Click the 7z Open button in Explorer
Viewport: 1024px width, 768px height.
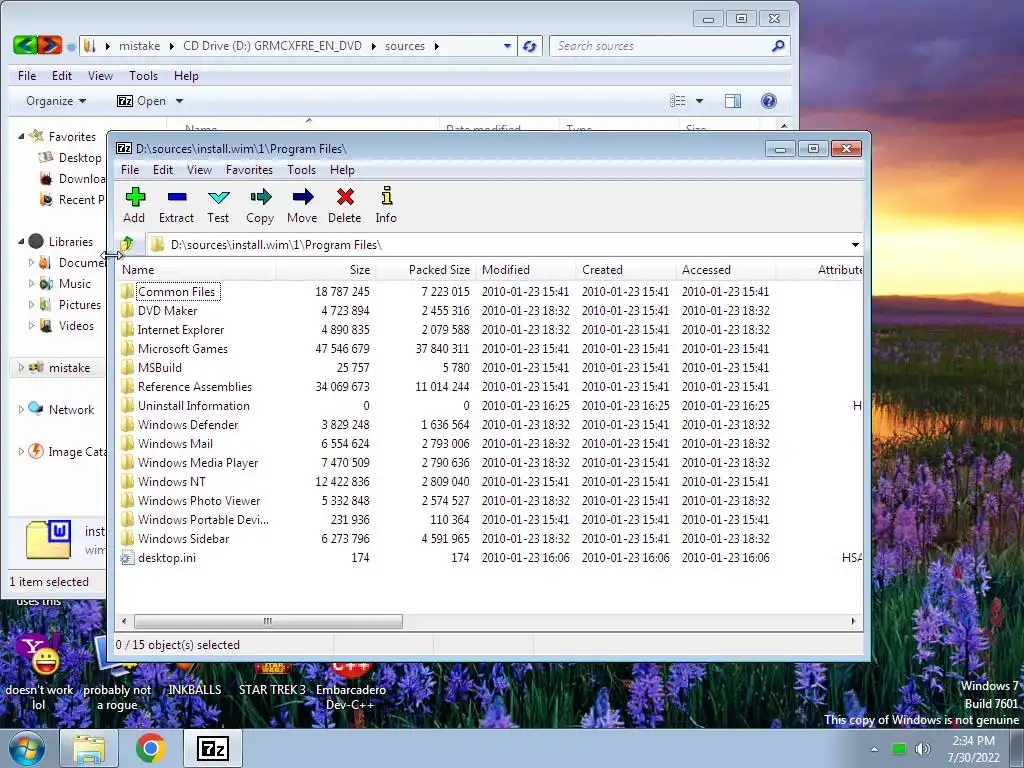(142, 101)
